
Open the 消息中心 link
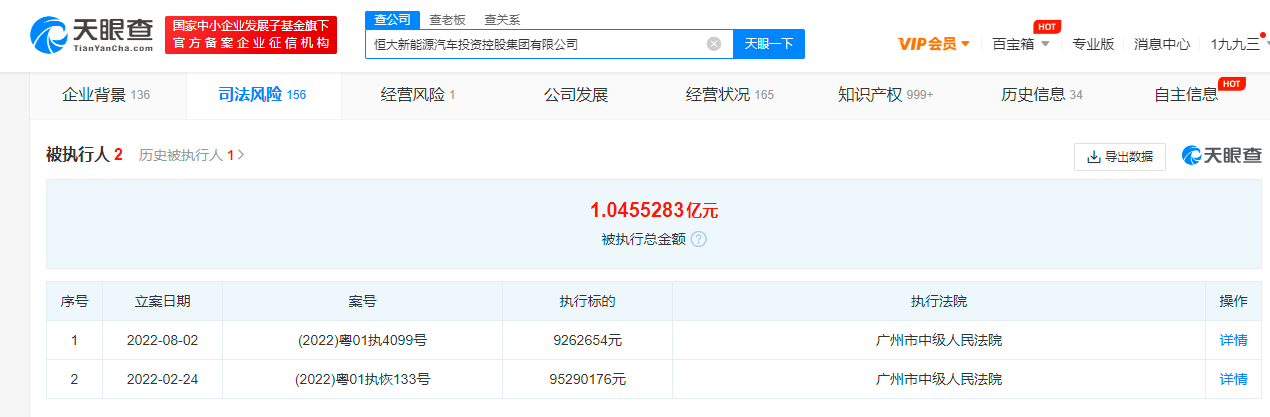1162,44
